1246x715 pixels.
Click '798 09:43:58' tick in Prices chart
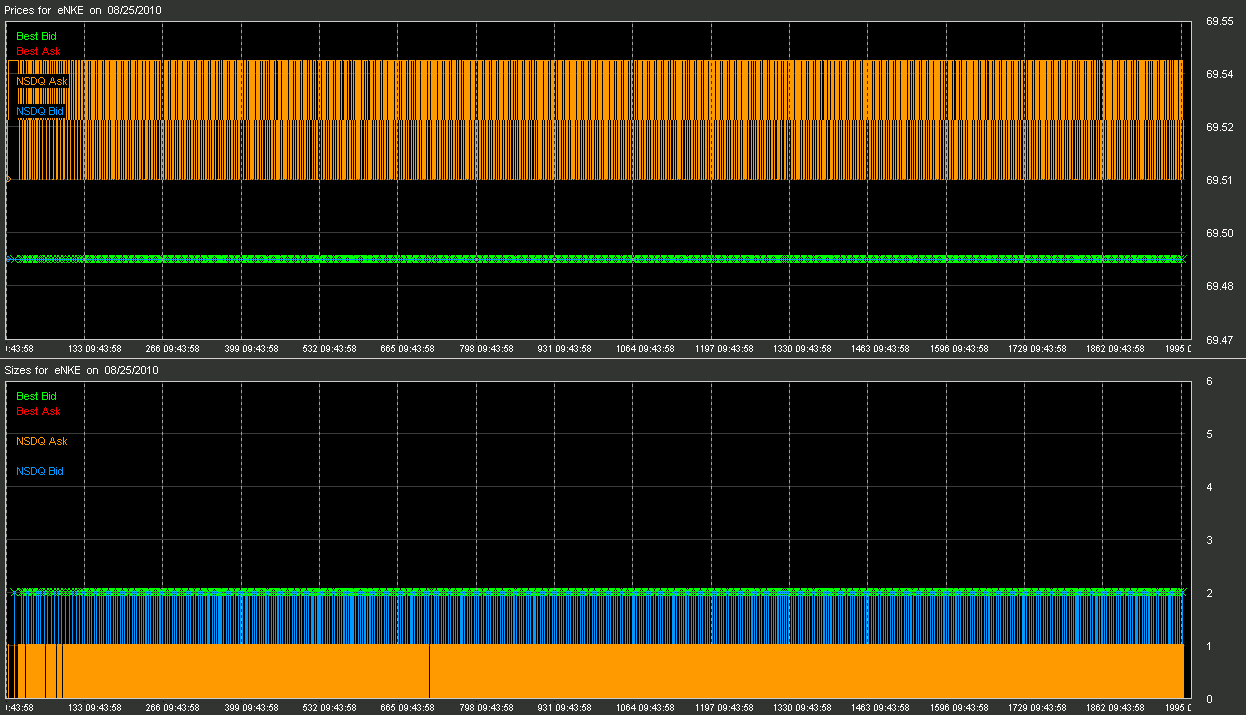(x=485, y=349)
